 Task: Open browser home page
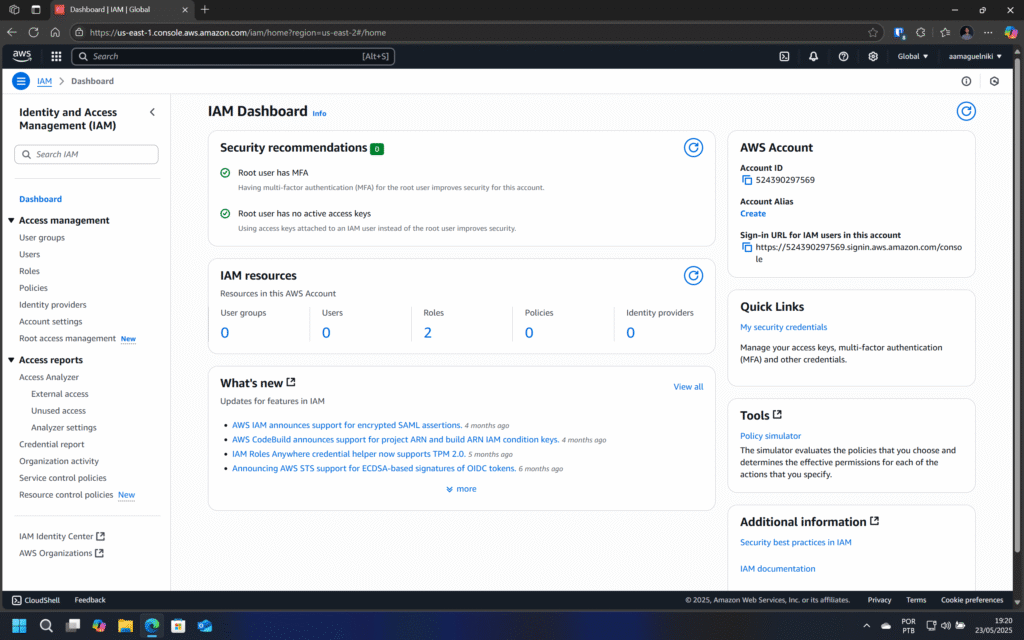click(55, 32)
